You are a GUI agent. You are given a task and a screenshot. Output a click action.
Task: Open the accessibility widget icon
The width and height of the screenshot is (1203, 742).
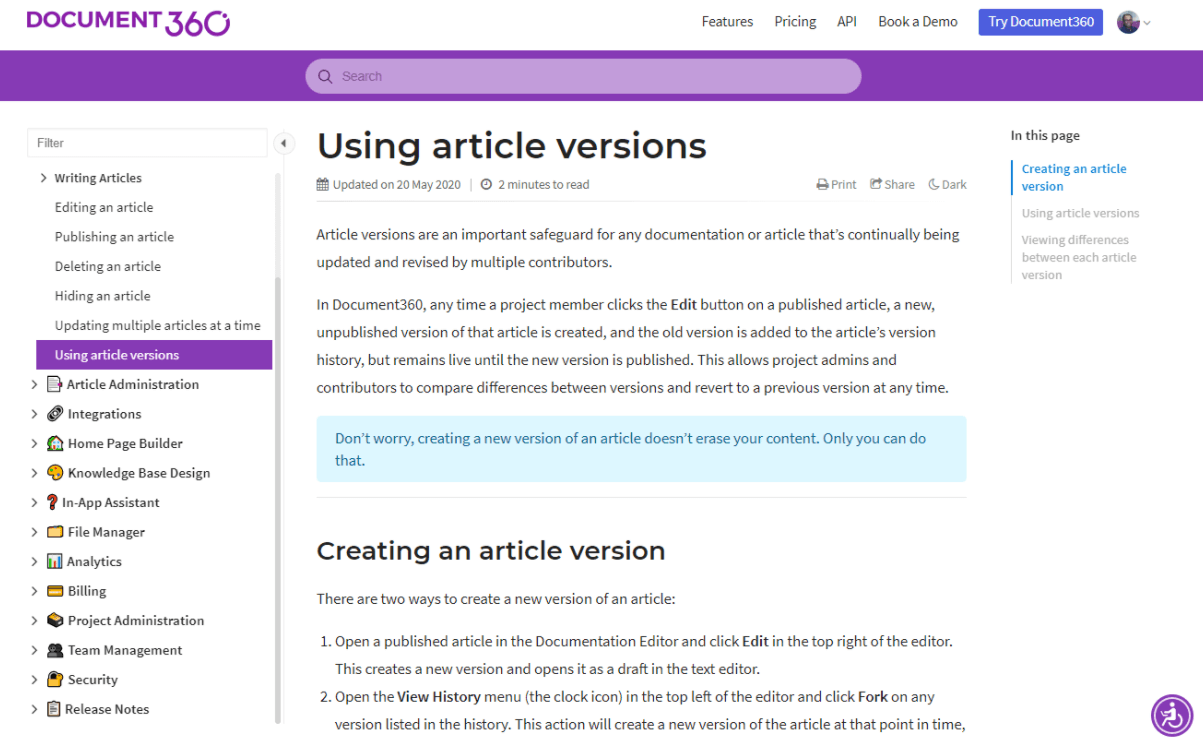(1172, 715)
